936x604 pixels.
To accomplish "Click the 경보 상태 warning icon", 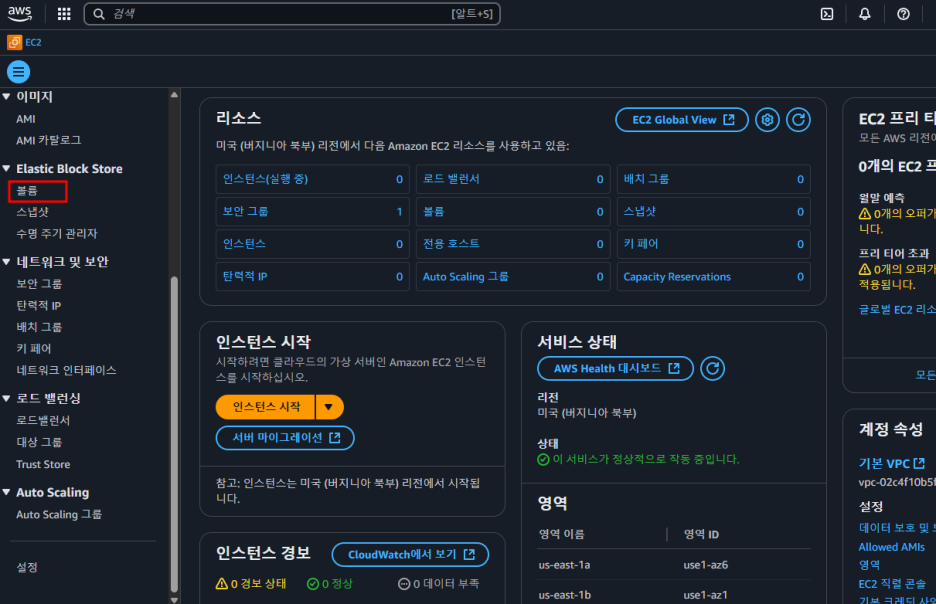I will tap(221, 583).
